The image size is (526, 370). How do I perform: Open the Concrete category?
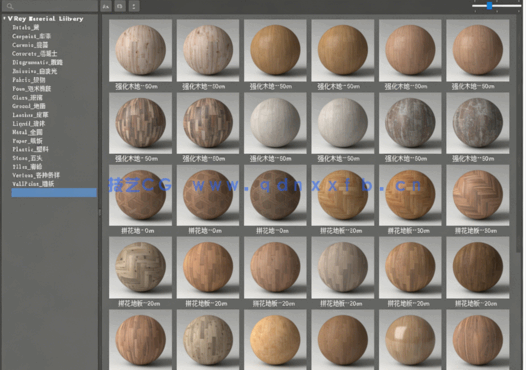[35, 54]
